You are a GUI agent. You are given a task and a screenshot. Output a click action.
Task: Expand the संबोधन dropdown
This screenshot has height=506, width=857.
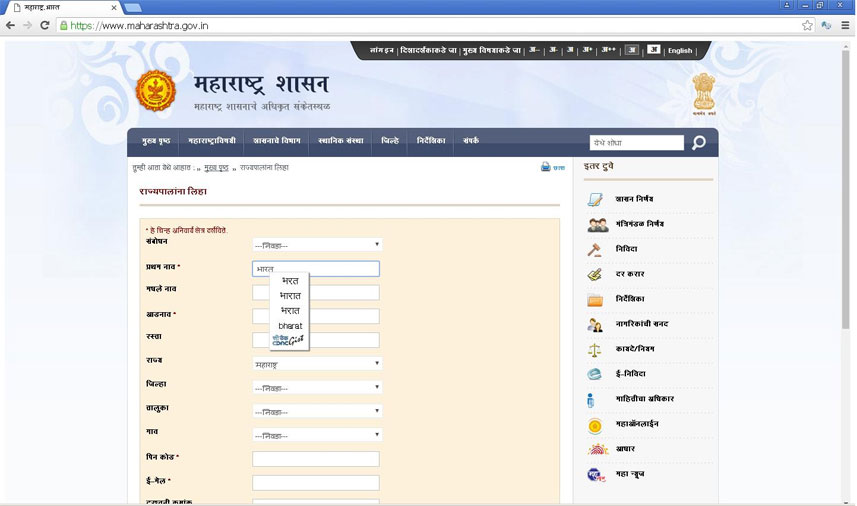[317, 245]
